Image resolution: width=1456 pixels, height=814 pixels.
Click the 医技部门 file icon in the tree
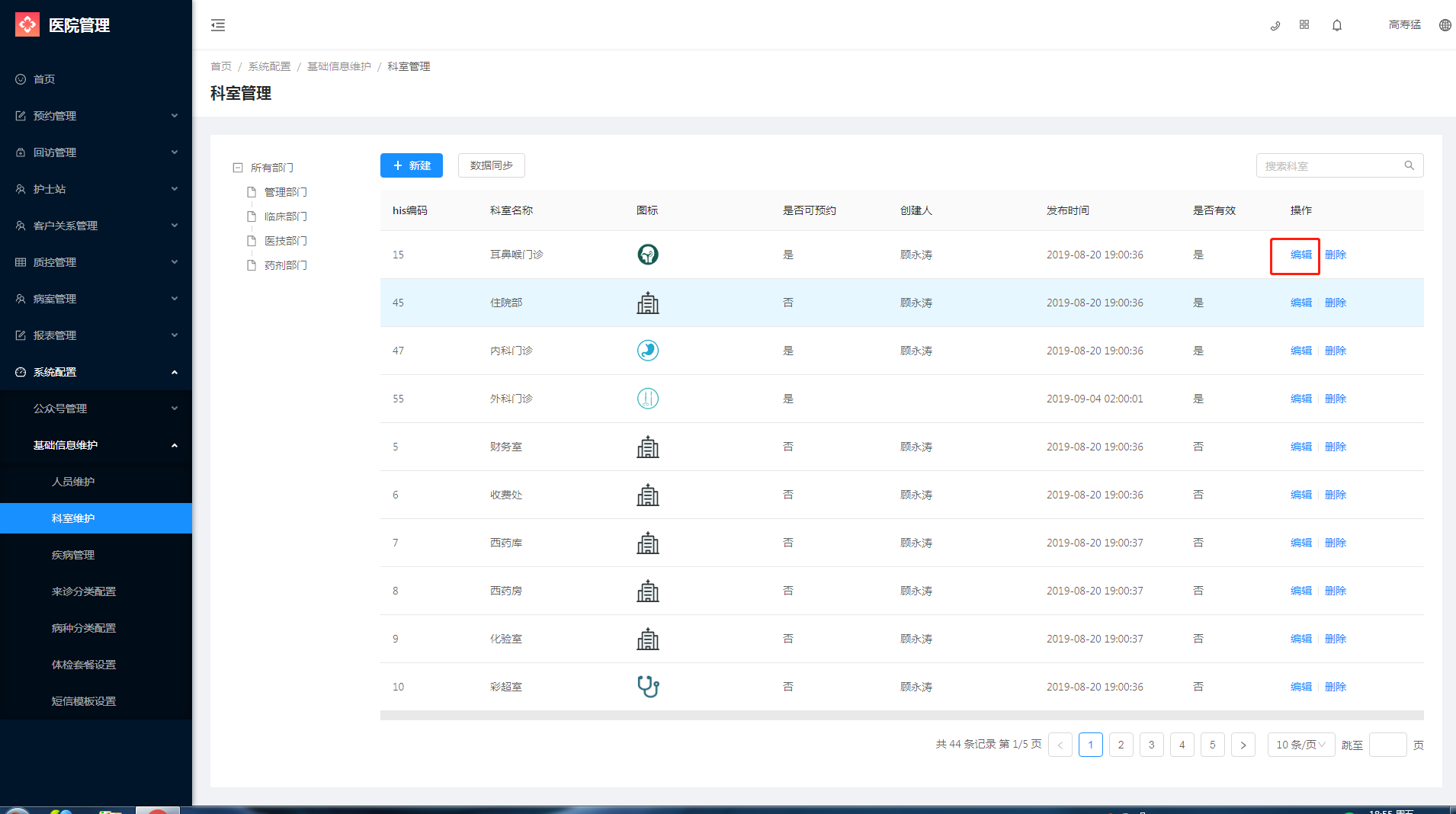click(x=251, y=241)
